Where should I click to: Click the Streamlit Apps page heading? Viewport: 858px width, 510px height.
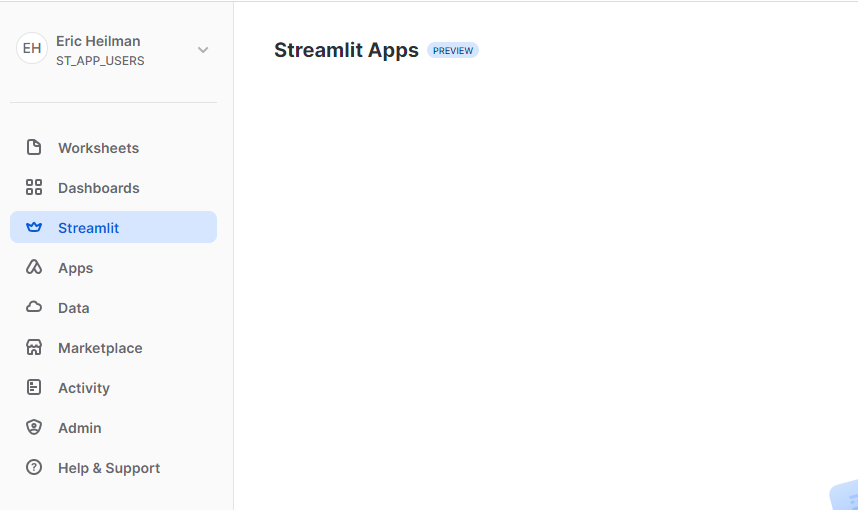tap(346, 50)
